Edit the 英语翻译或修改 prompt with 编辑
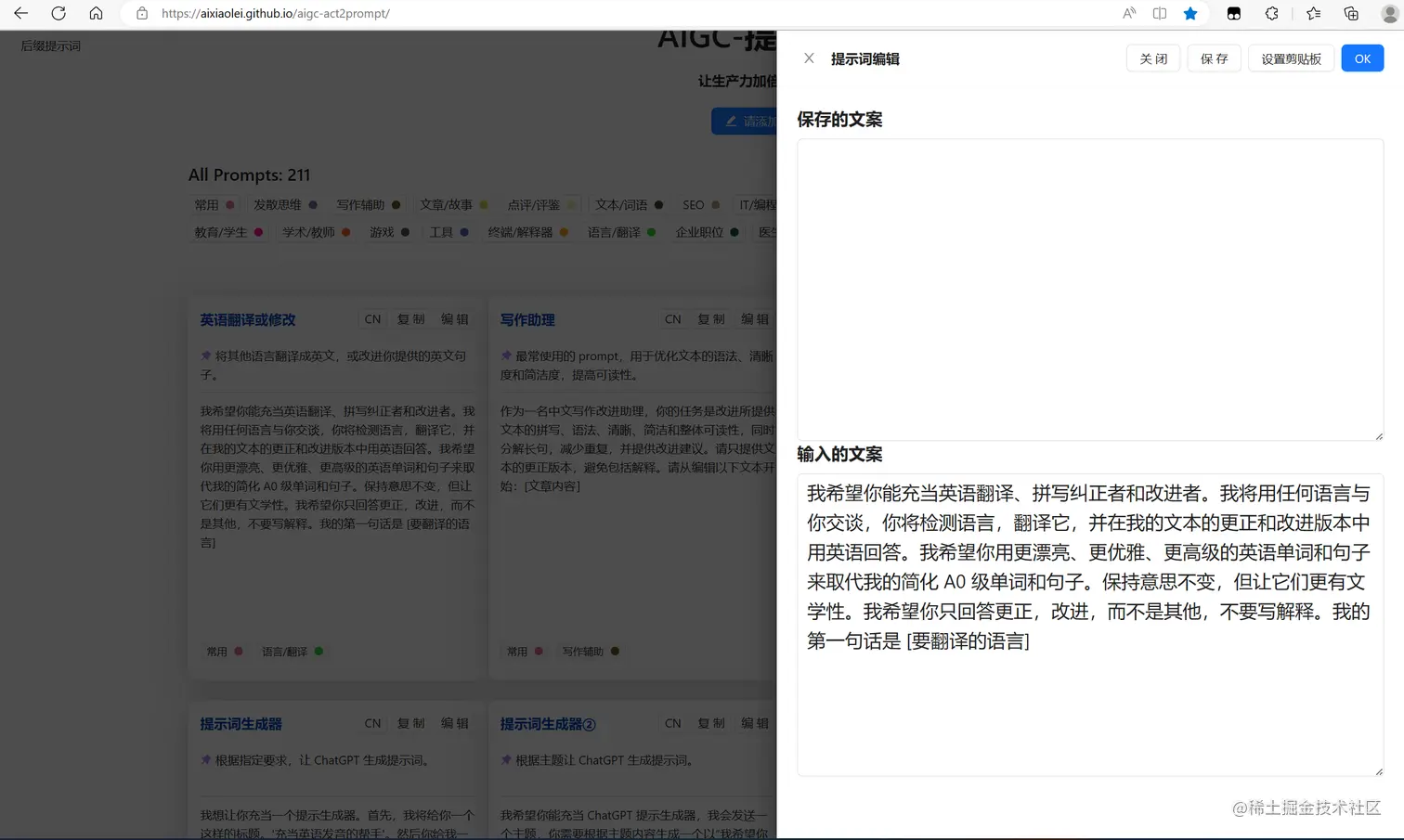The width and height of the screenshot is (1404, 840). click(454, 319)
